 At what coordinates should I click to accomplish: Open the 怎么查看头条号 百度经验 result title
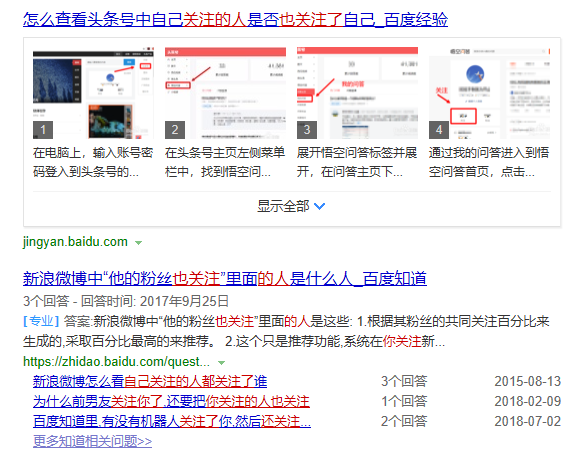click(235, 20)
